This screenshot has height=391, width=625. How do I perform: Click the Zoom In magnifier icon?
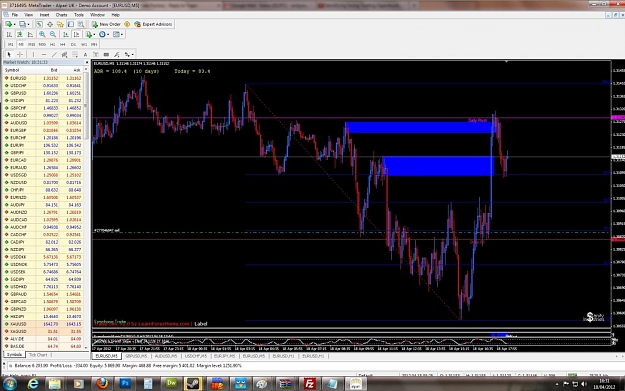42,34
